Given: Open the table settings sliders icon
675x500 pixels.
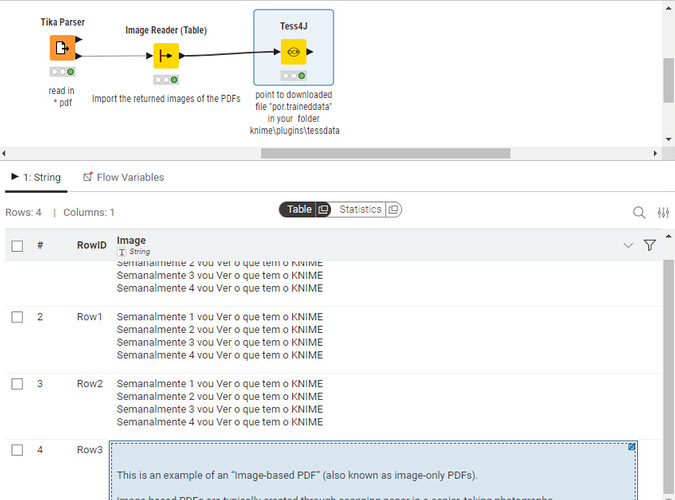Looking at the screenshot, I should click(x=663, y=213).
